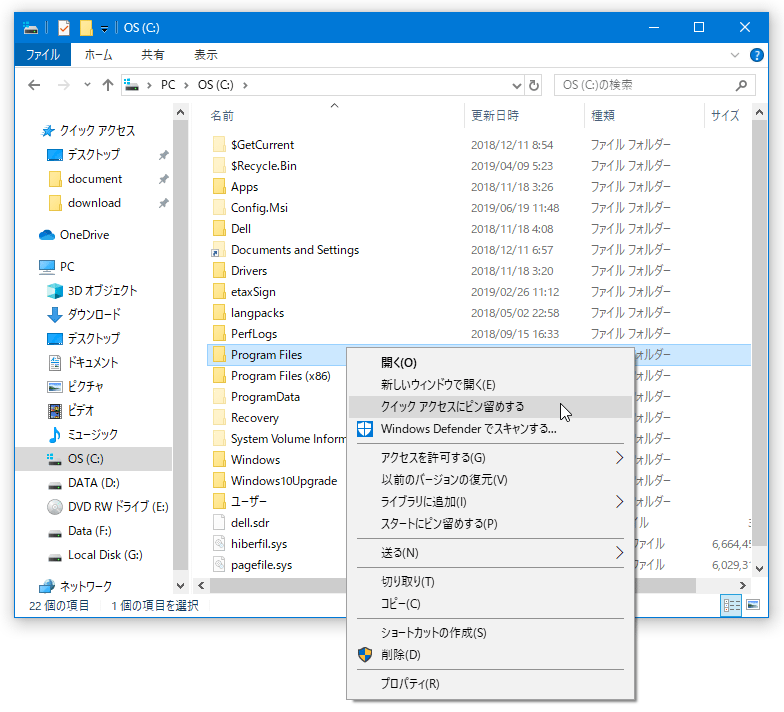Choose 開く(O) in the context menu
This screenshot has width=784, height=712.
click(490, 363)
